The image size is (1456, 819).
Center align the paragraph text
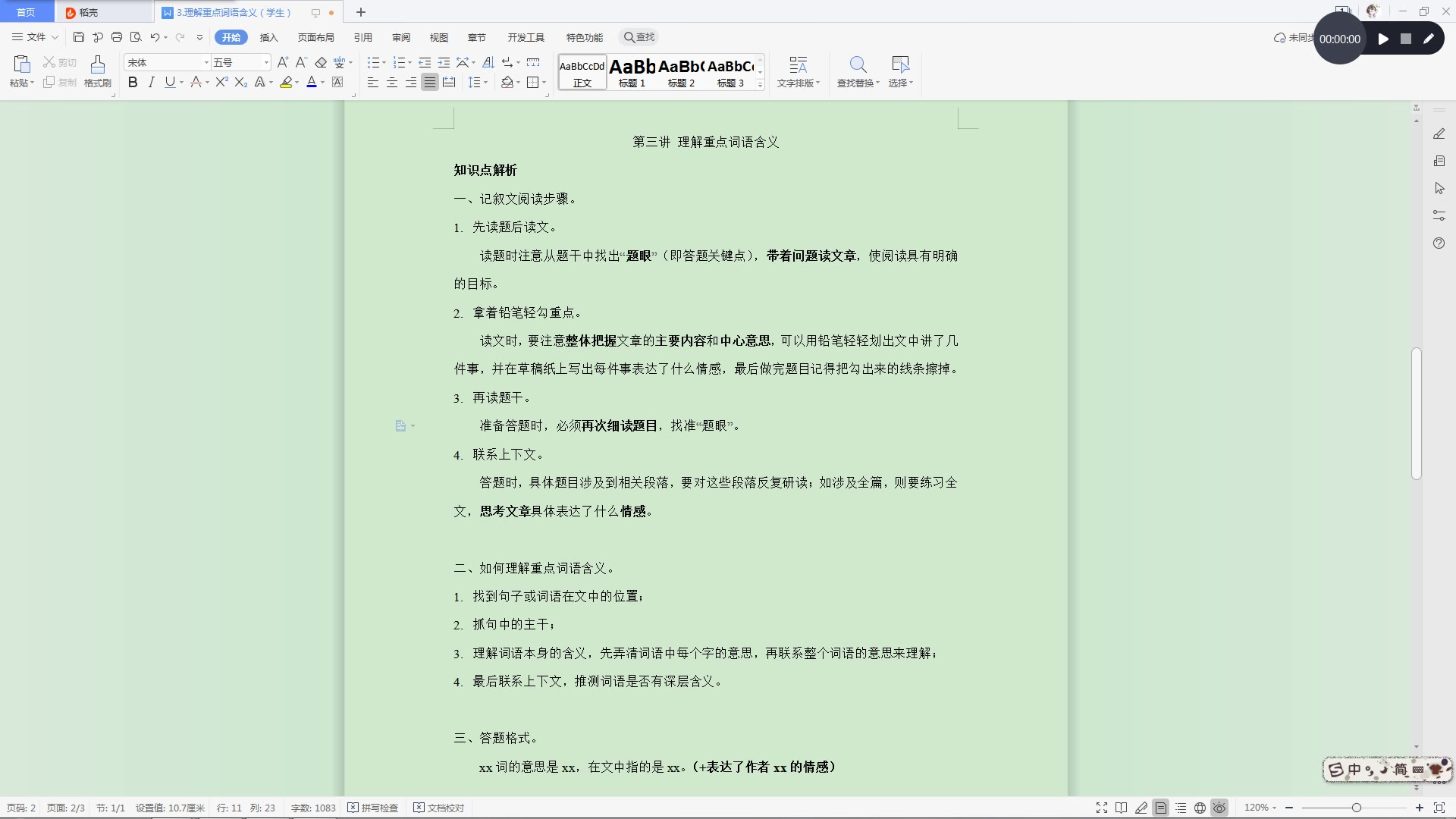392,83
